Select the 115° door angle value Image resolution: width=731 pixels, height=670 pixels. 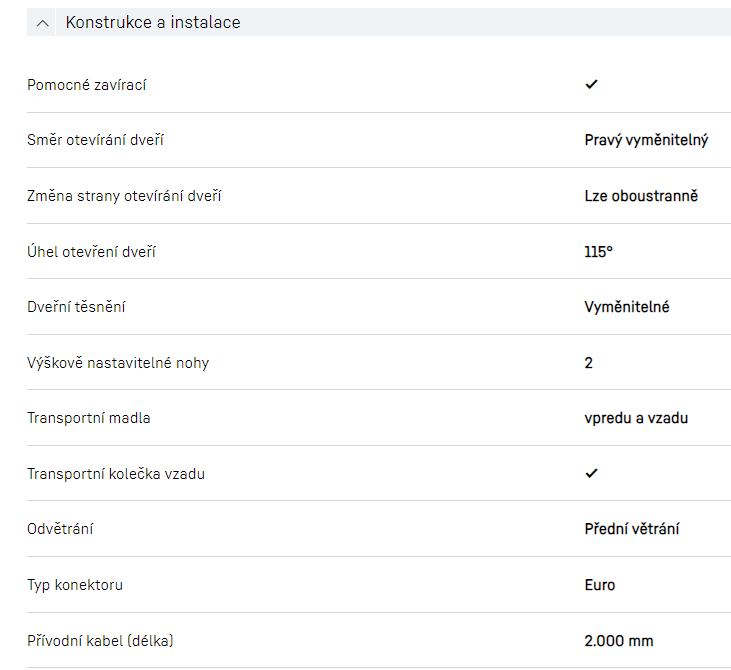(598, 252)
